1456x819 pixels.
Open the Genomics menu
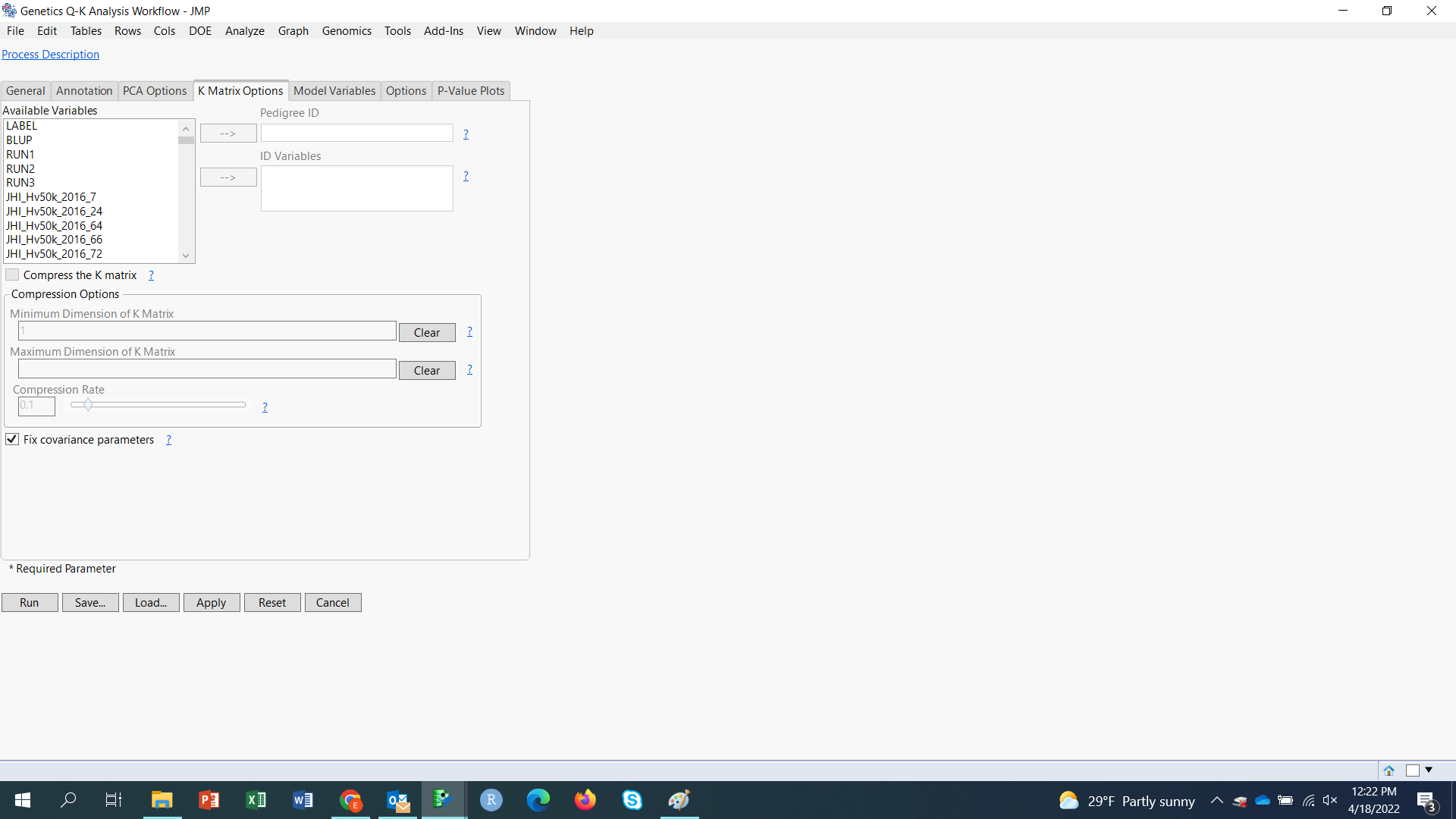[347, 31]
